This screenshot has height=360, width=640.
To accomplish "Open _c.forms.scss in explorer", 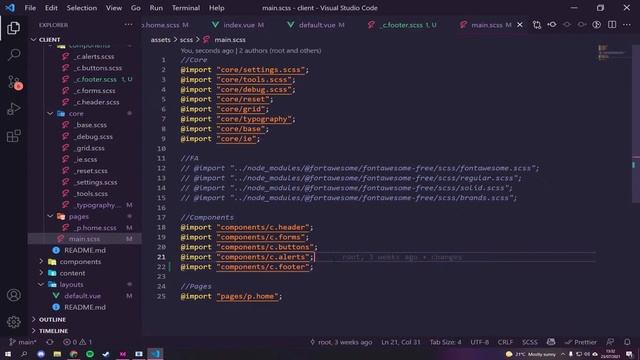I will click(95, 91).
